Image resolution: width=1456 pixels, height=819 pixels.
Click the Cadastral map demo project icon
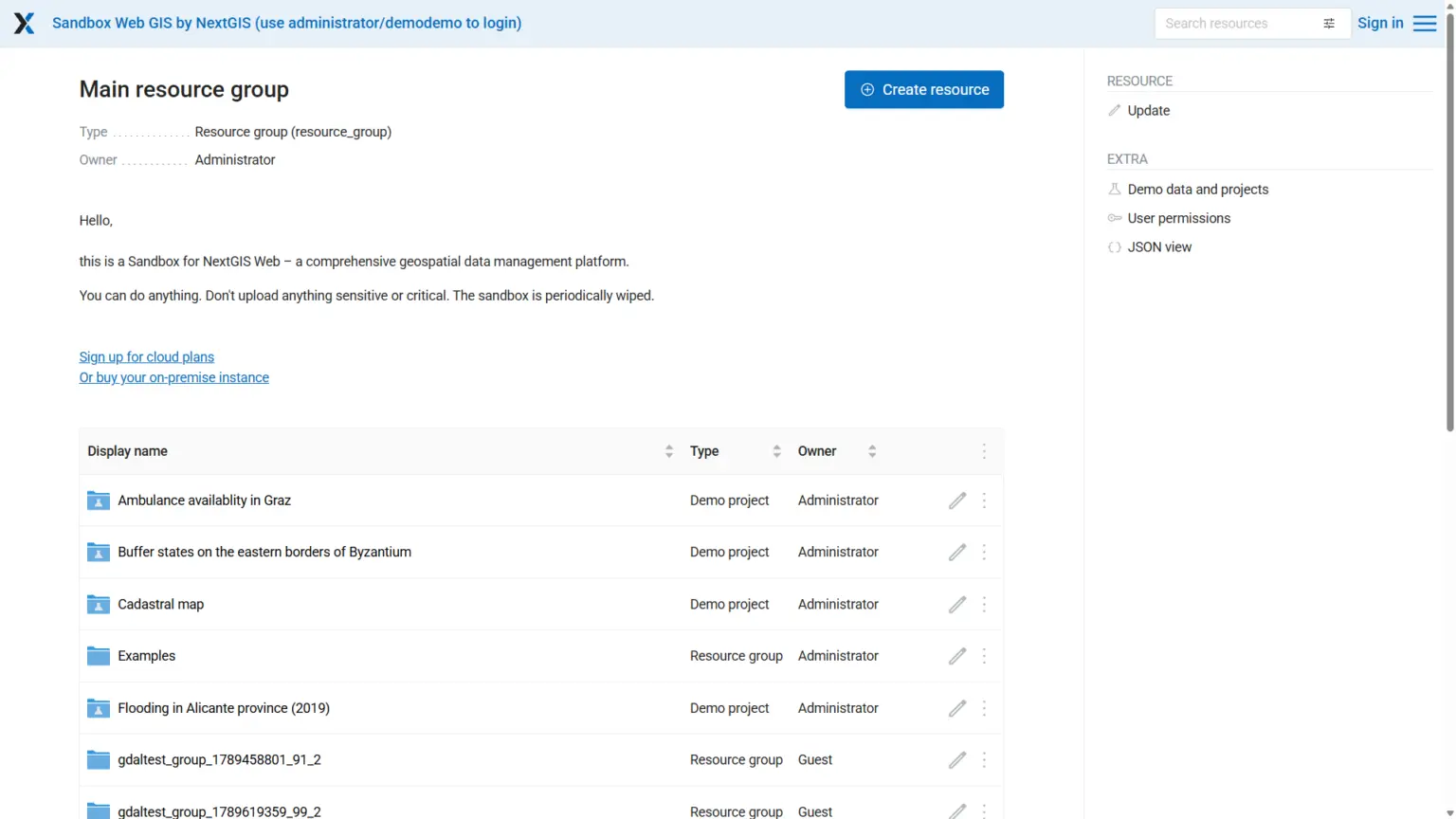coord(99,604)
